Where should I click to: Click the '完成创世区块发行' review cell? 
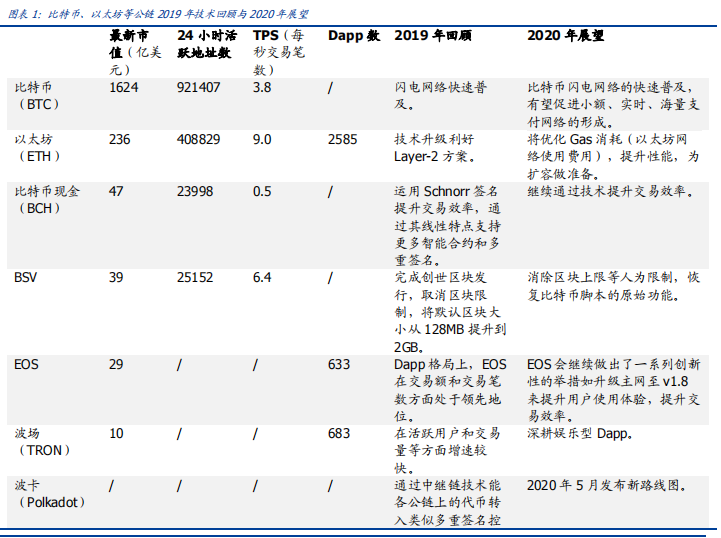tap(450, 312)
